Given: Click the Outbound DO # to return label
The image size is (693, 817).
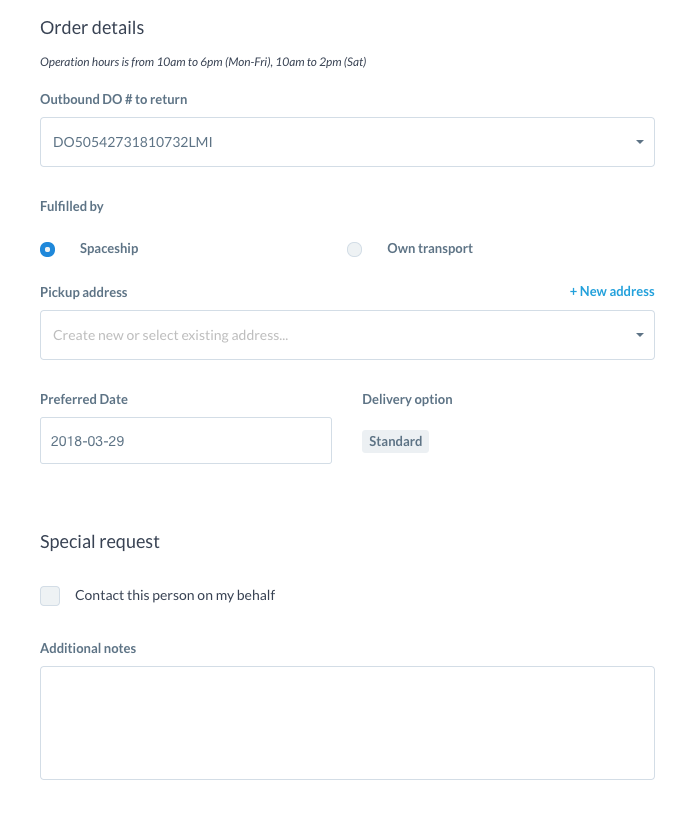Looking at the screenshot, I should pyautogui.click(x=113, y=99).
